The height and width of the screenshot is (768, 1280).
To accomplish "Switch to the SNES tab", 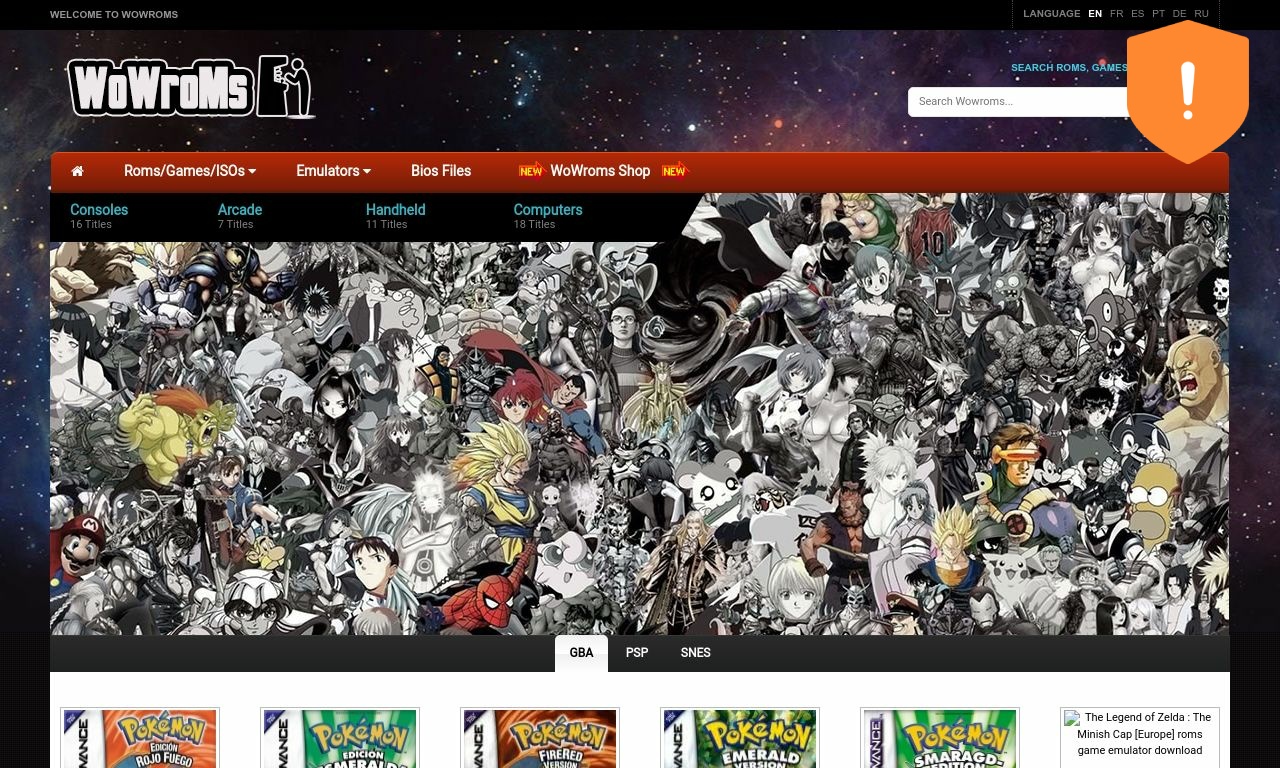I will [696, 653].
